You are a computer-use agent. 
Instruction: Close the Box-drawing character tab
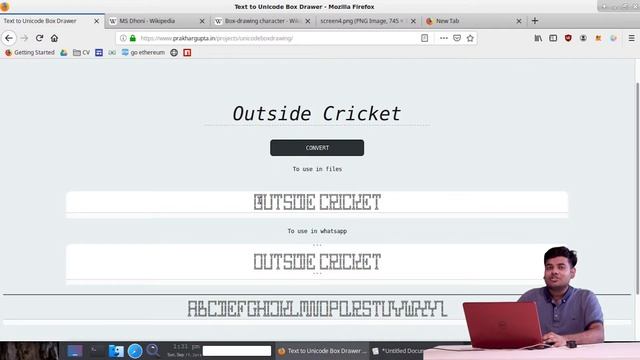click(x=308, y=21)
